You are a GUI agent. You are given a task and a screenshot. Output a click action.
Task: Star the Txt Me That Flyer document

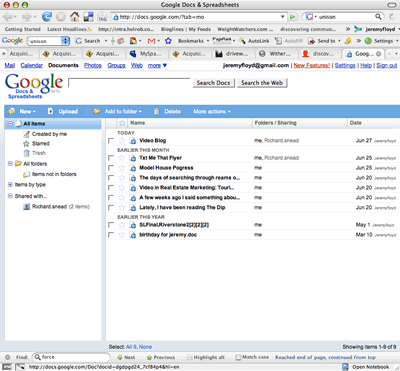[122, 158]
